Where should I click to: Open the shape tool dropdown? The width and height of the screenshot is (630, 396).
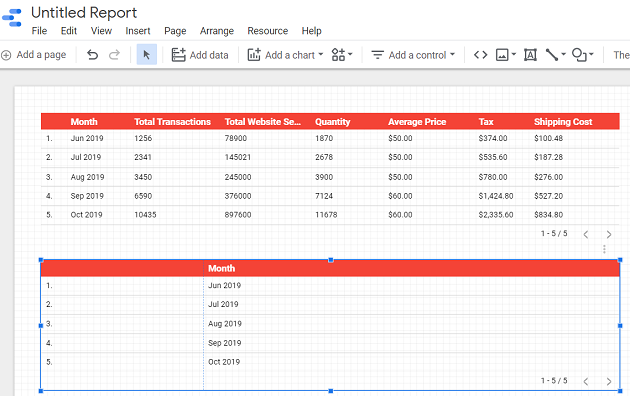[583, 55]
